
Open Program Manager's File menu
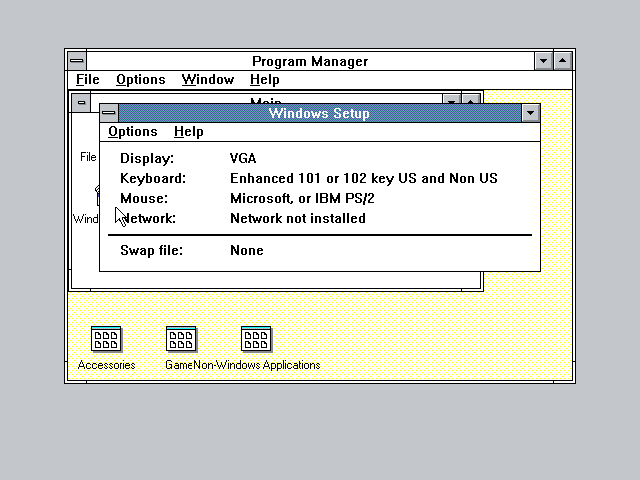[x=88, y=80]
